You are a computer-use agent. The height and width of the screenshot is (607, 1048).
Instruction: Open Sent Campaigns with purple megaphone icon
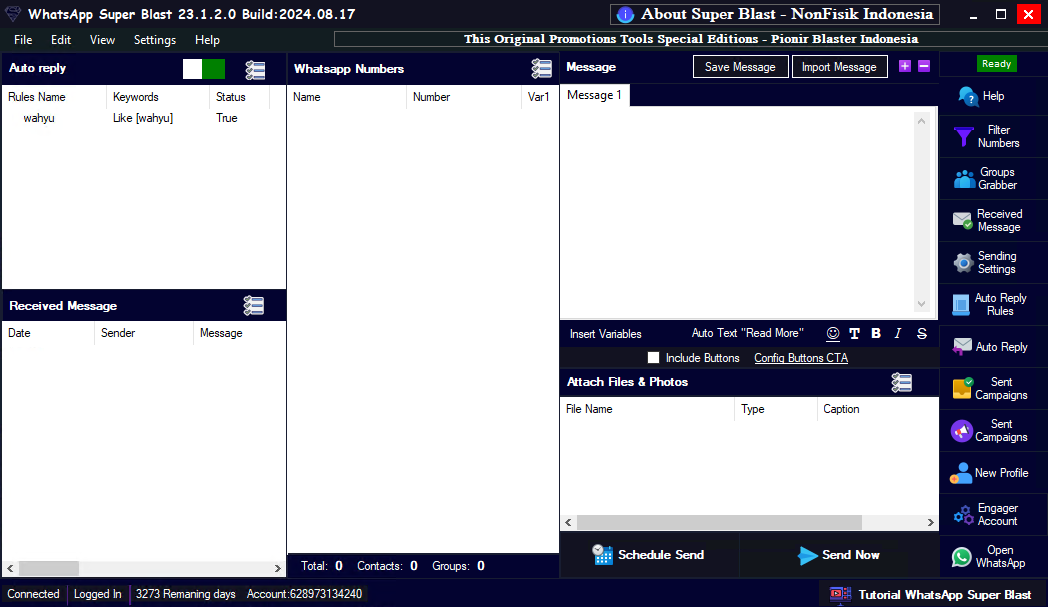[x=993, y=431]
